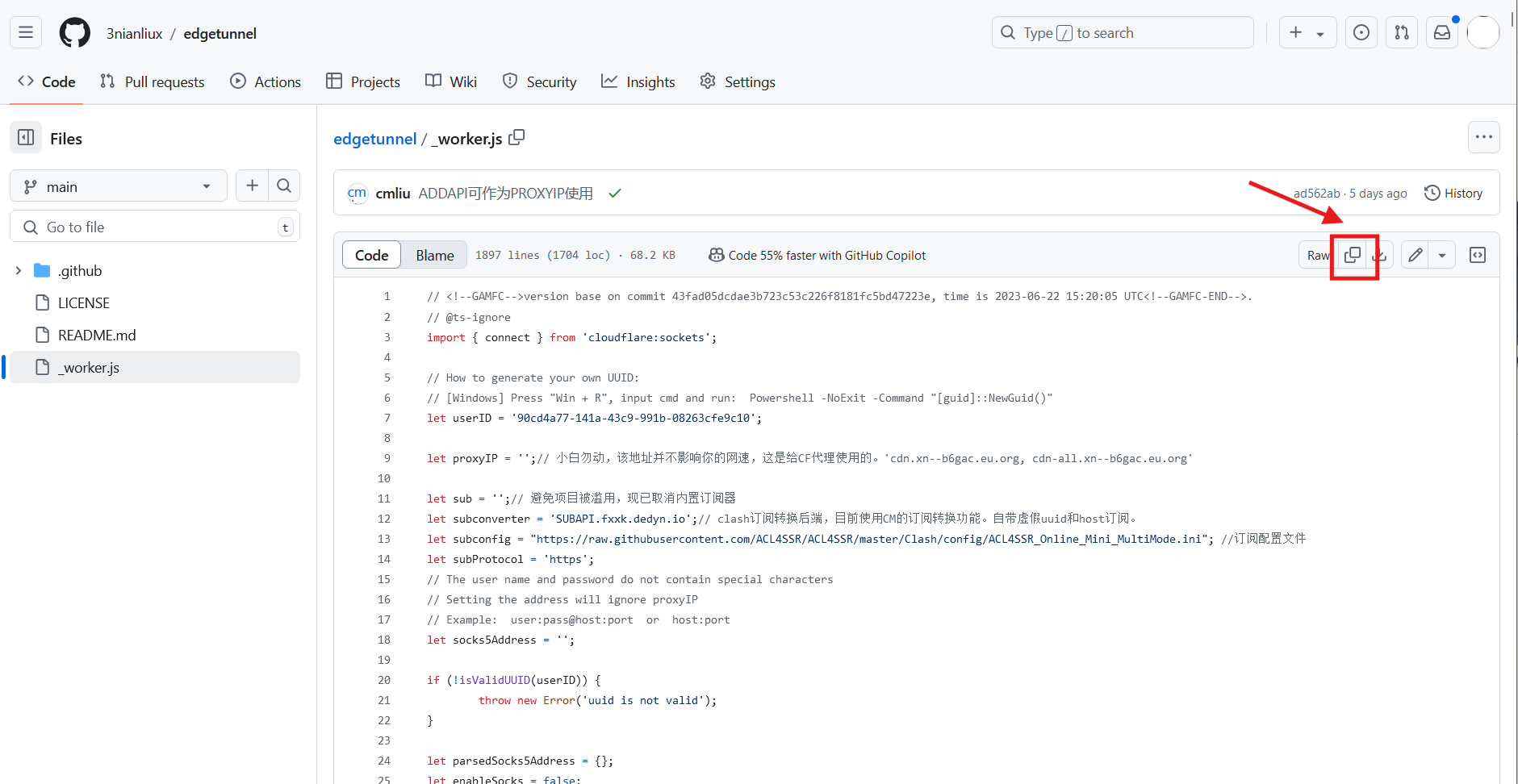Copy the file path next to _worker.js
1518x784 pixels.
516,138
